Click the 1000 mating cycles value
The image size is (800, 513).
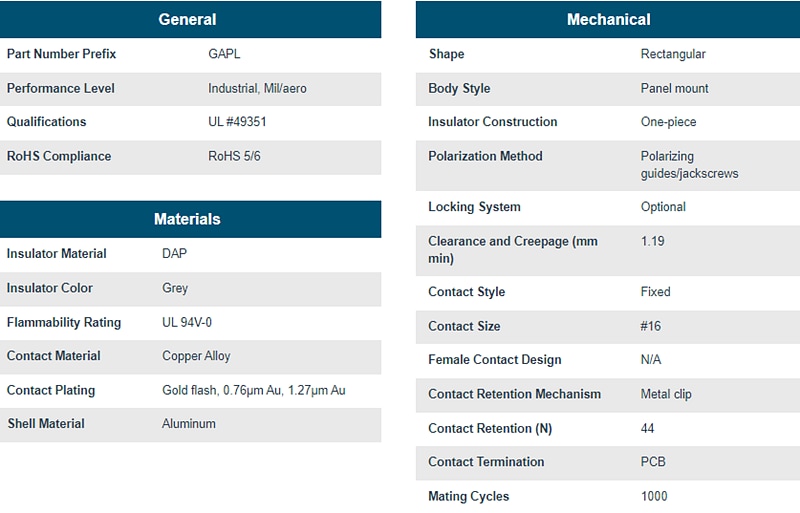654,496
